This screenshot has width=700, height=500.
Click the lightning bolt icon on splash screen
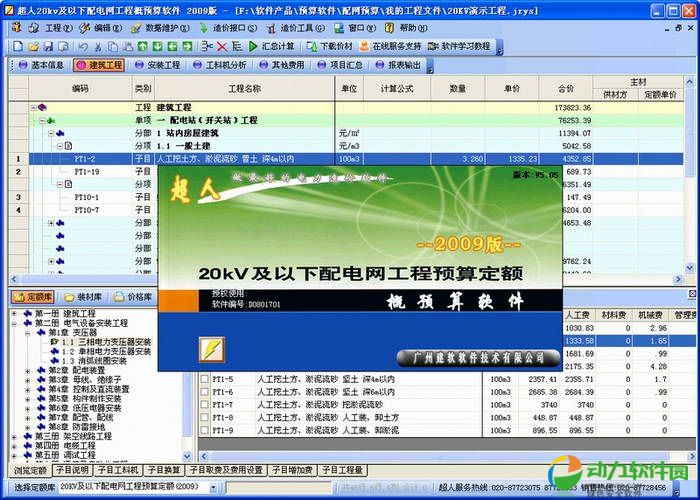coord(211,349)
